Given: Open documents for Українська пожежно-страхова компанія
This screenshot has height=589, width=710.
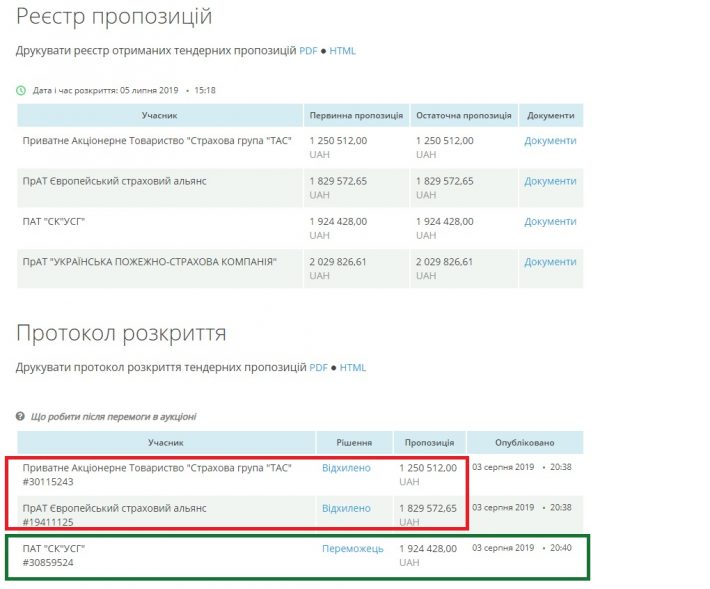Looking at the screenshot, I should click(550, 262).
